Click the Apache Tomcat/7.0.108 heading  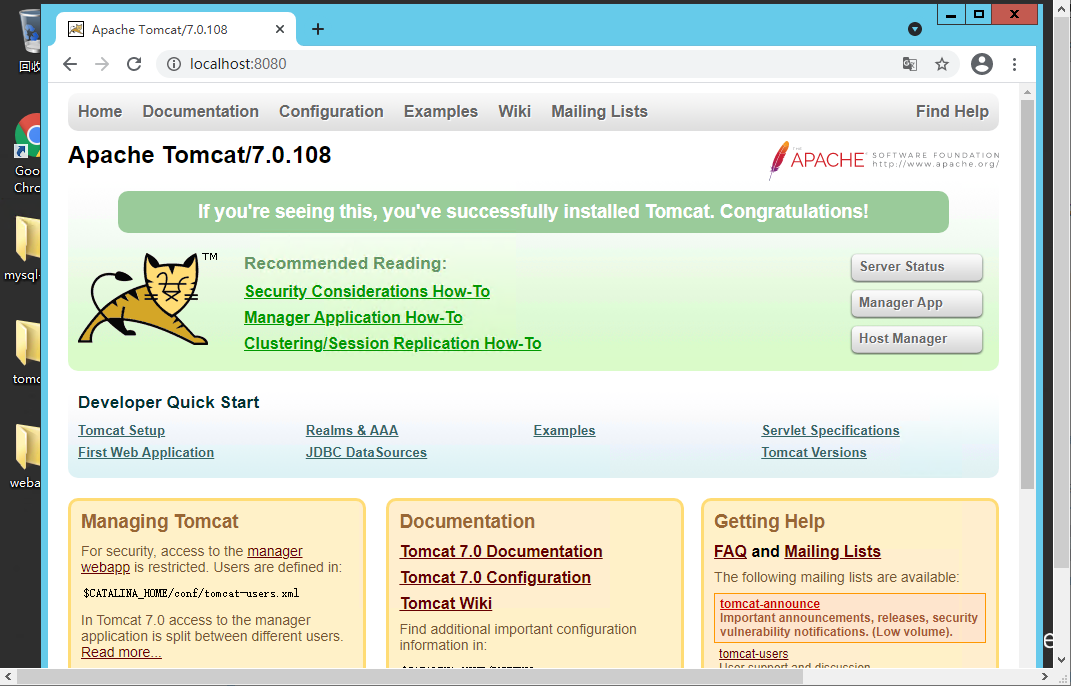pos(199,155)
